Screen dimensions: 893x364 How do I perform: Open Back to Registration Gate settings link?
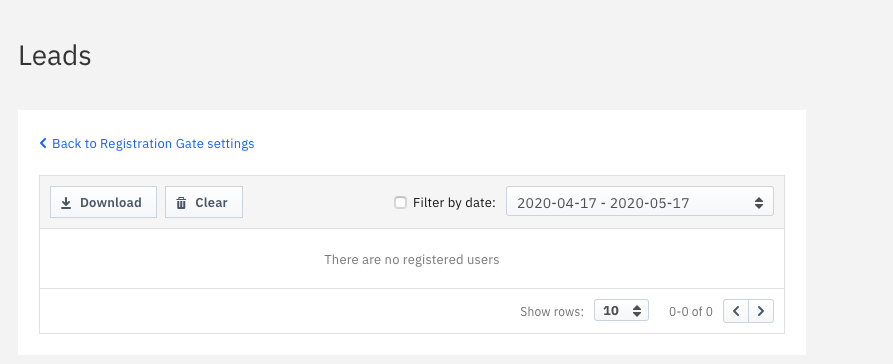147,144
